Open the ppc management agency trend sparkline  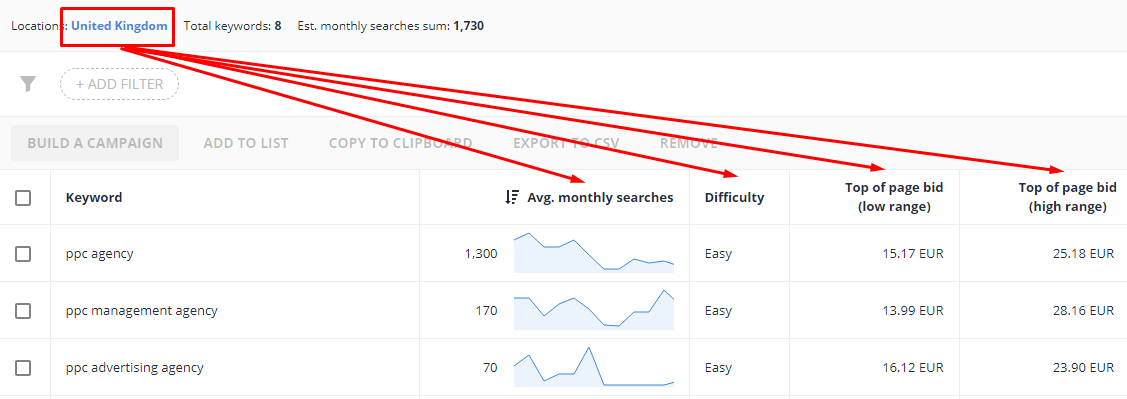point(594,310)
